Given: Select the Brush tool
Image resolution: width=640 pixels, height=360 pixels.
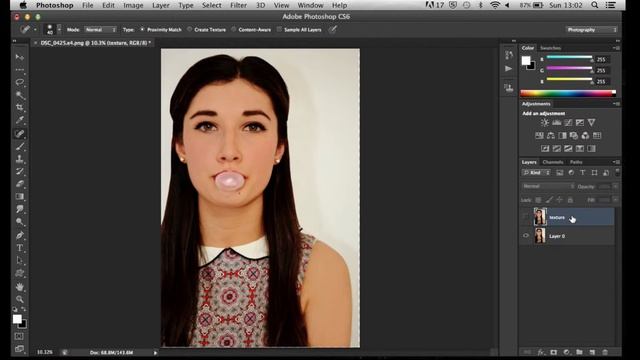Looking at the screenshot, I should point(20,146).
